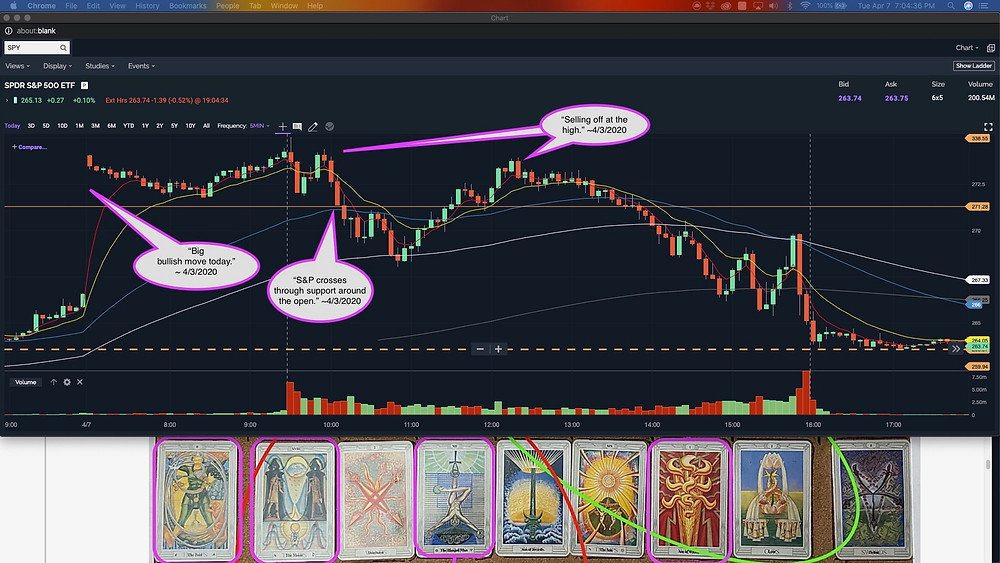
Task: Select the All time range
Action: click(206, 126)
